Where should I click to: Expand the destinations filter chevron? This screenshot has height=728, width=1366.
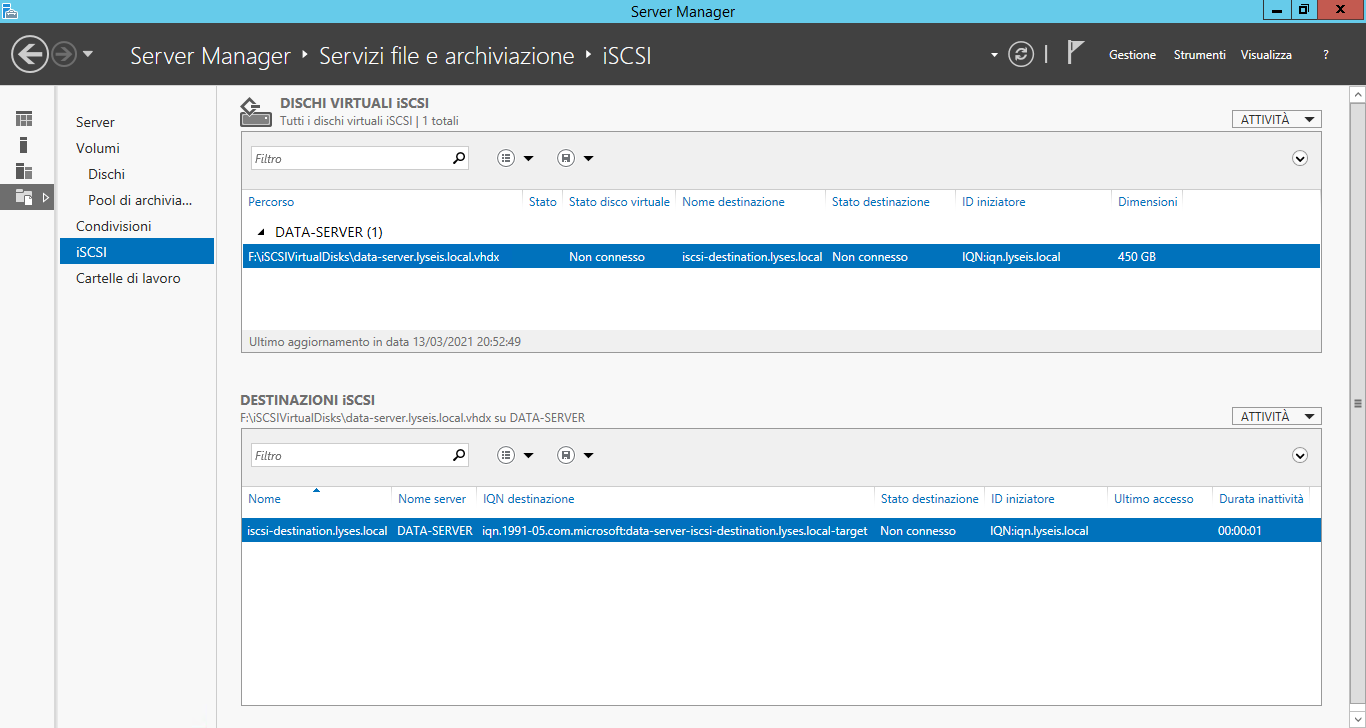[1300, 455]
